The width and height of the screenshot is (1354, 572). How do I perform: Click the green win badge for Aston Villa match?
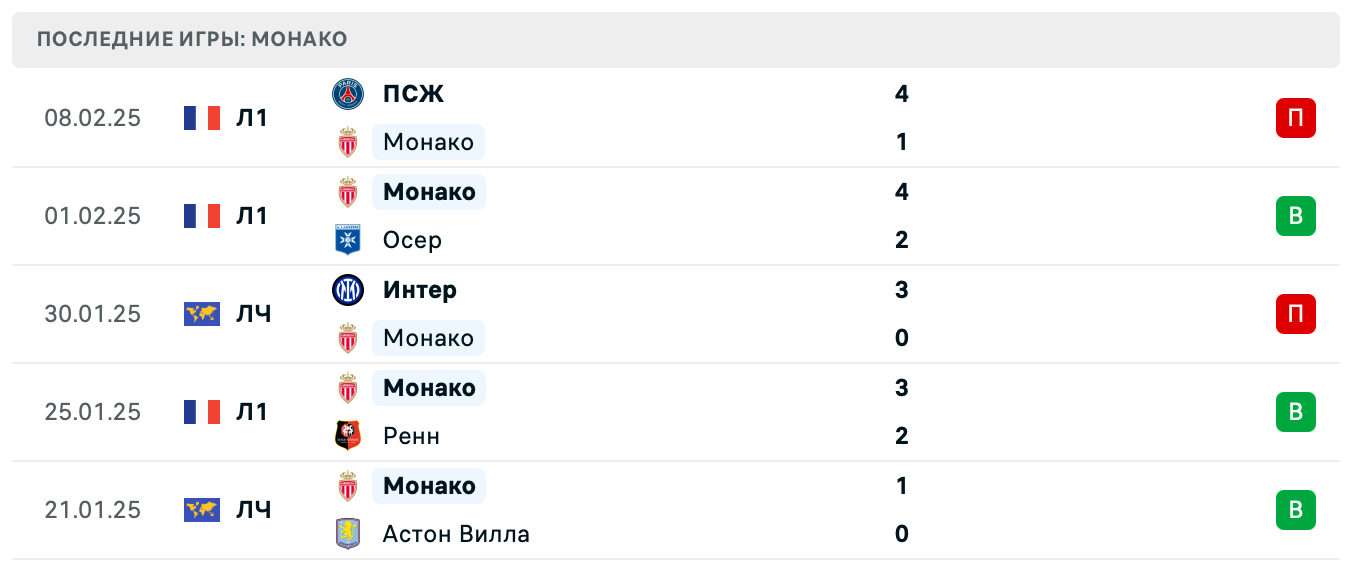tap(1295, 510)
